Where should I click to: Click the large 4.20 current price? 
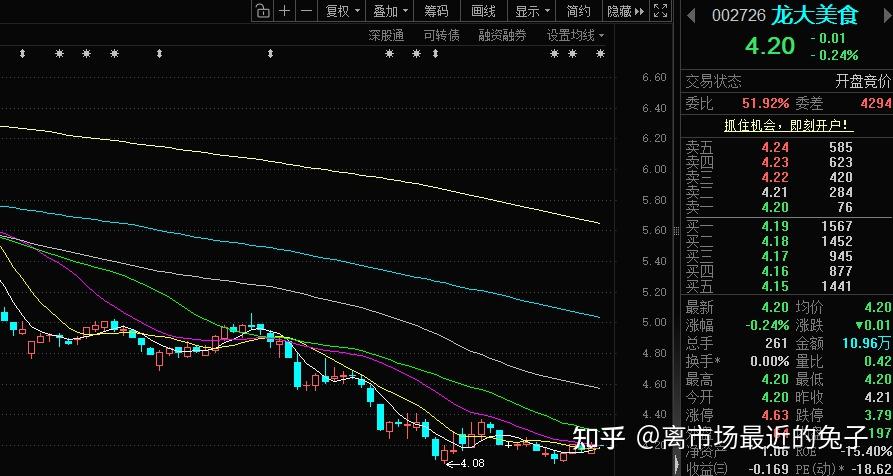point(770,46)
